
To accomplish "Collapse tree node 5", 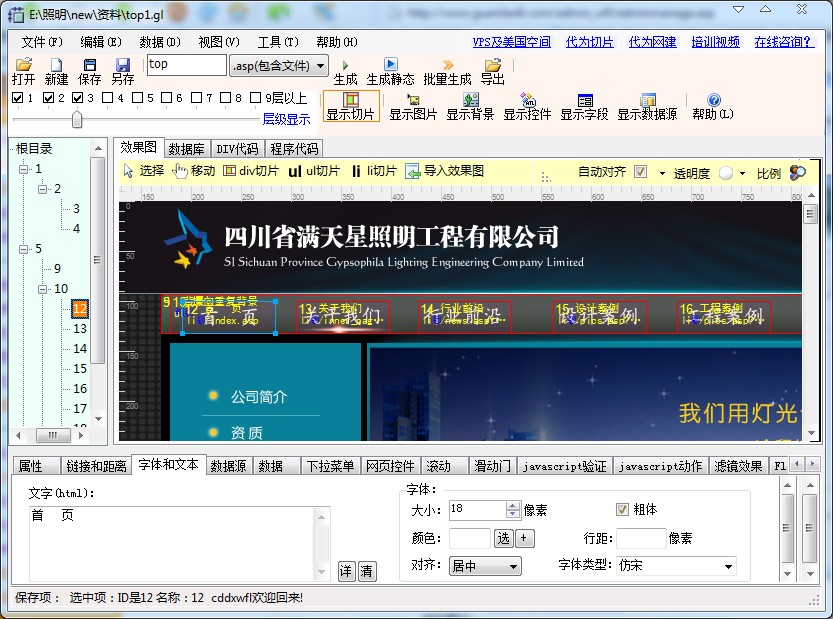I will (23, 249).
